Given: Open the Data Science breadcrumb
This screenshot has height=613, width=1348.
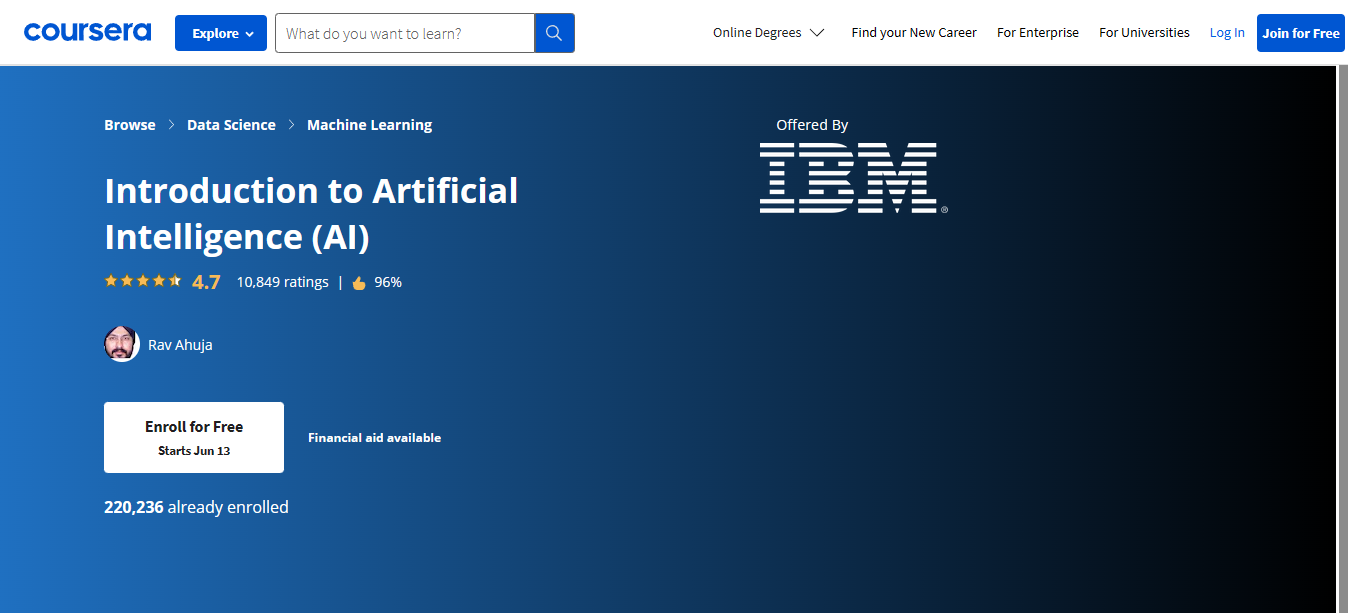Looking at the screenshot, I should pyautogui.click(x=231, y=125).
